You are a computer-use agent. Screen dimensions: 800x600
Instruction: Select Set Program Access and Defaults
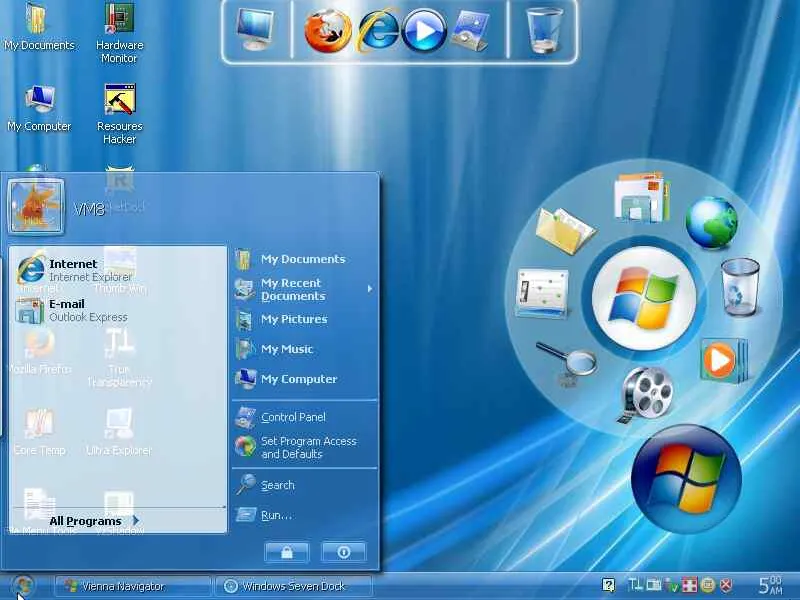(x=305, y=447)
